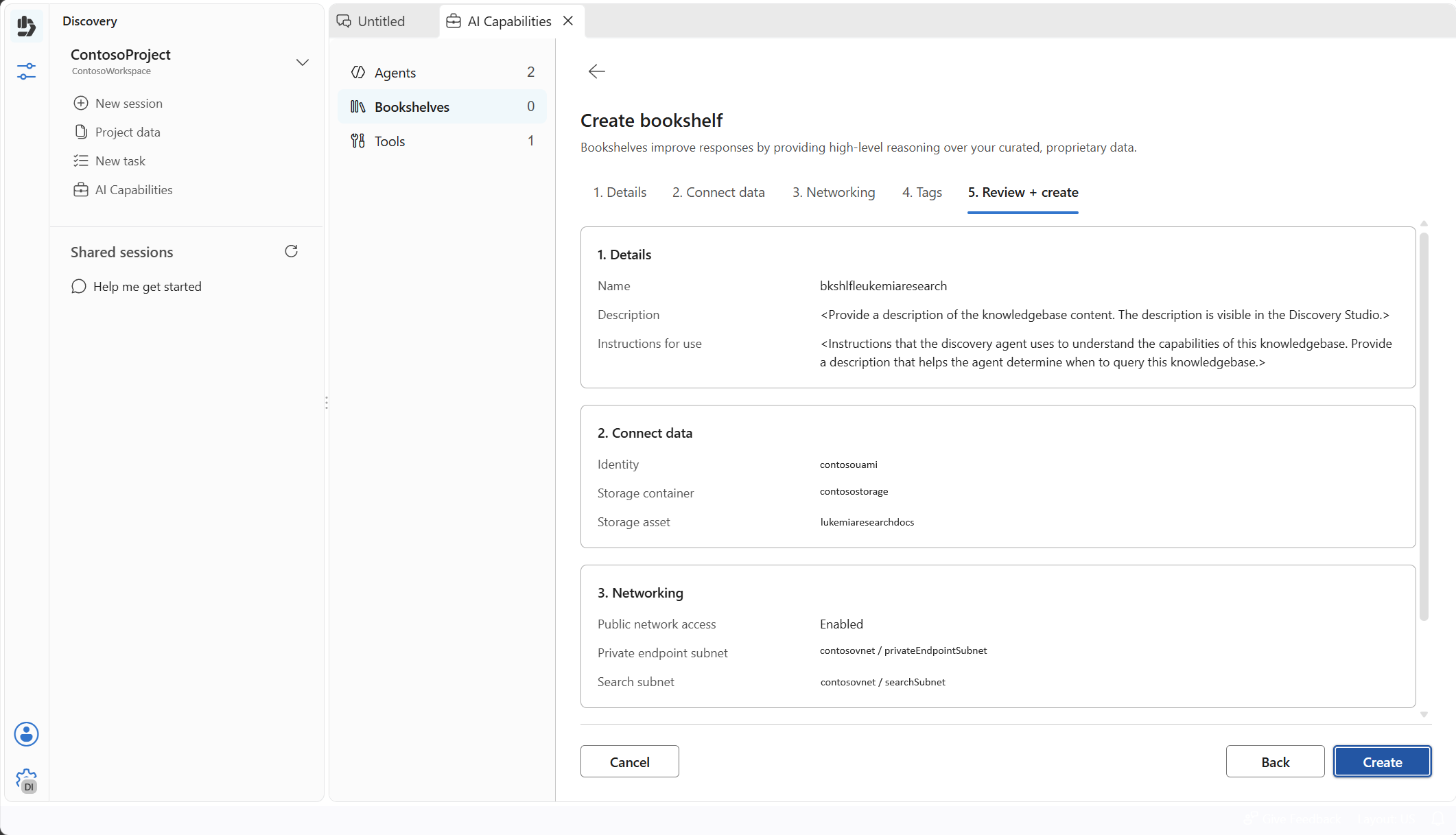
Task: Click the Project data document icon
Action: 81,132
